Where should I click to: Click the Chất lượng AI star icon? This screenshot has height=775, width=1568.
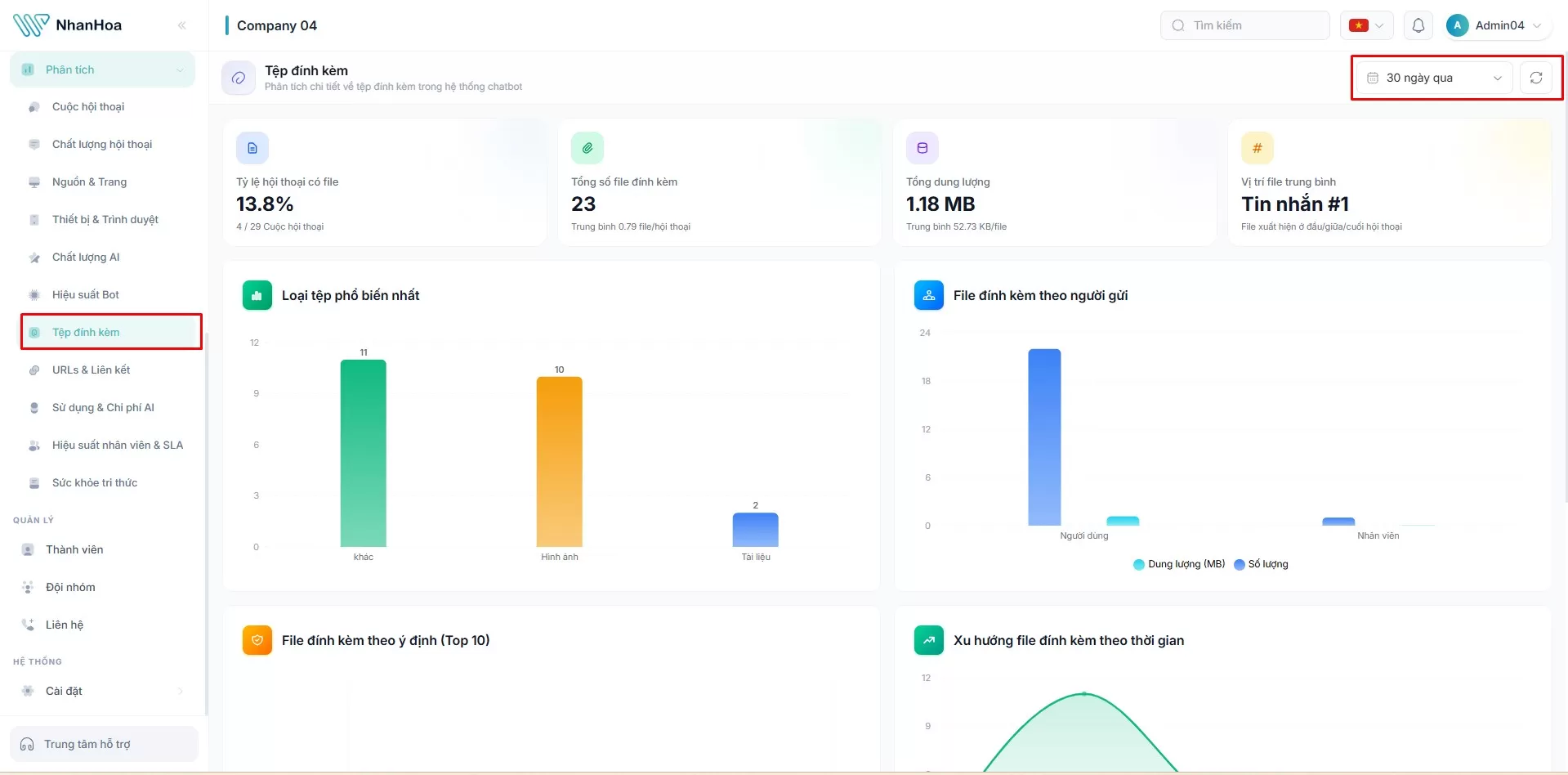(x=34, y=258)
